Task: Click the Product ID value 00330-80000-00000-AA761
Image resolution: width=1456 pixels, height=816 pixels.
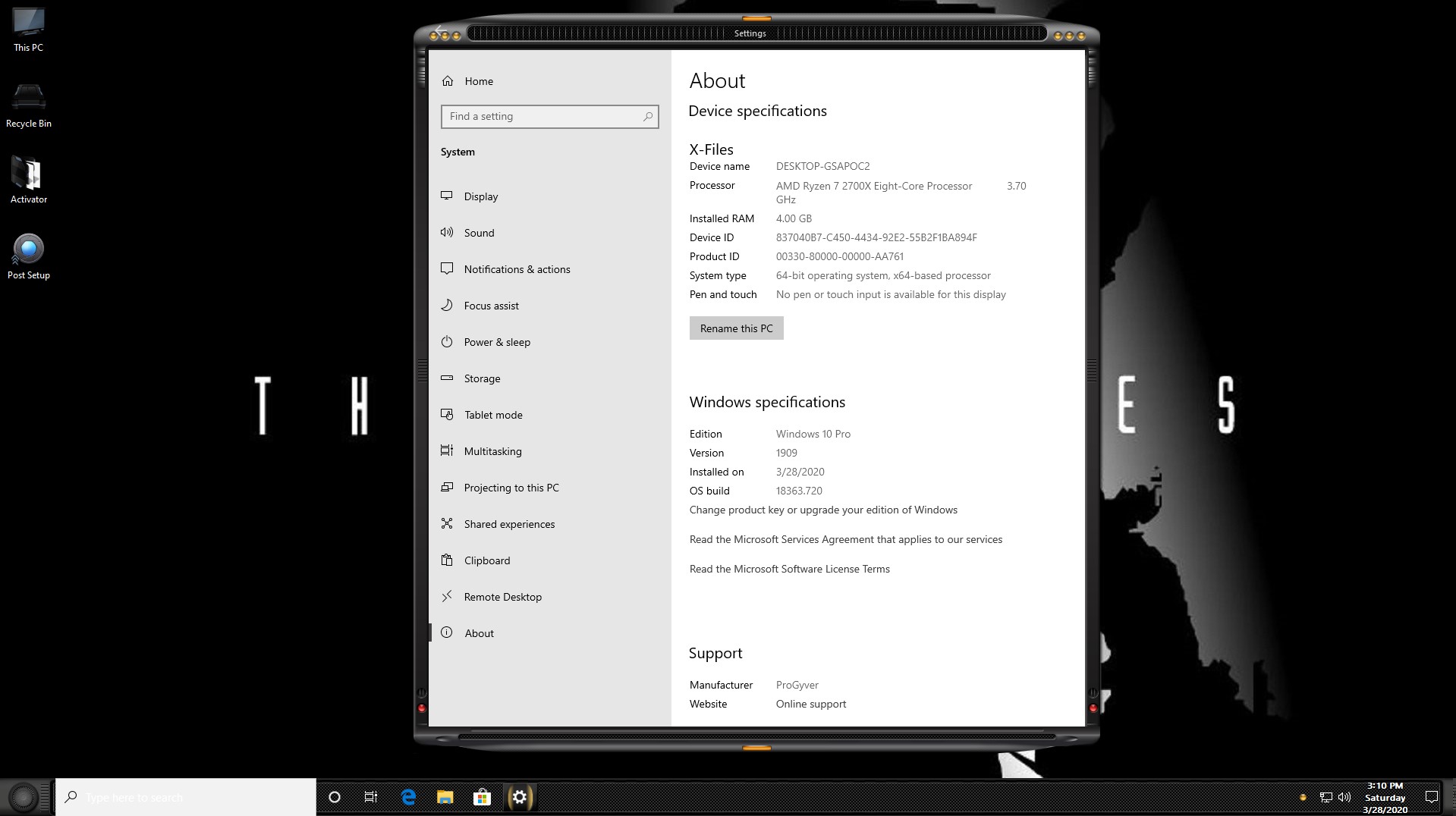Action: pos(839,256)
